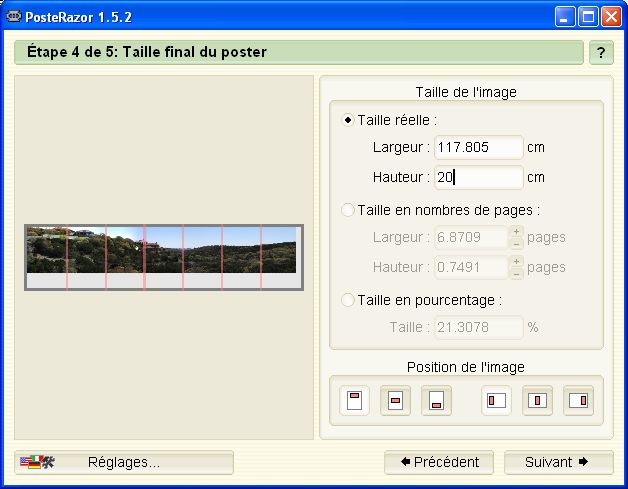Go back with the Précédent button
The image size is (628, 489).
tap(439, 463)
